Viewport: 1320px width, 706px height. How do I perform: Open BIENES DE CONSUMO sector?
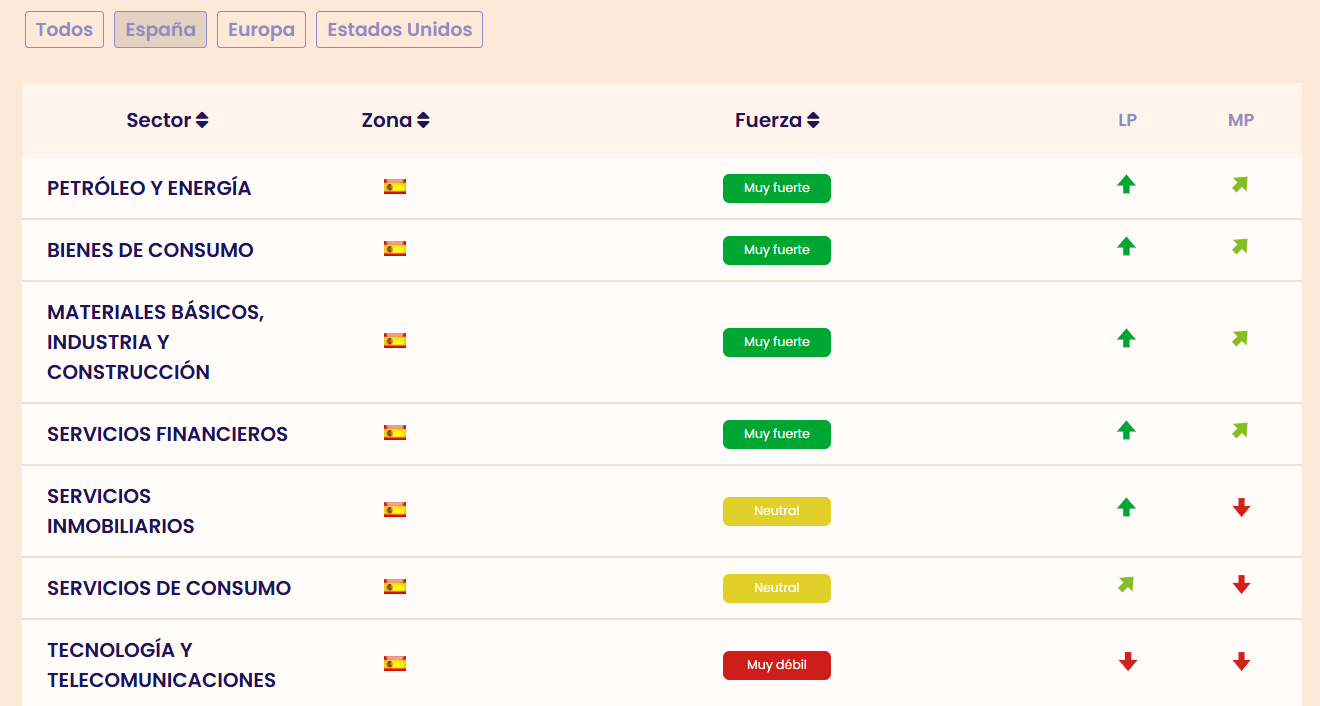[150, 250]
